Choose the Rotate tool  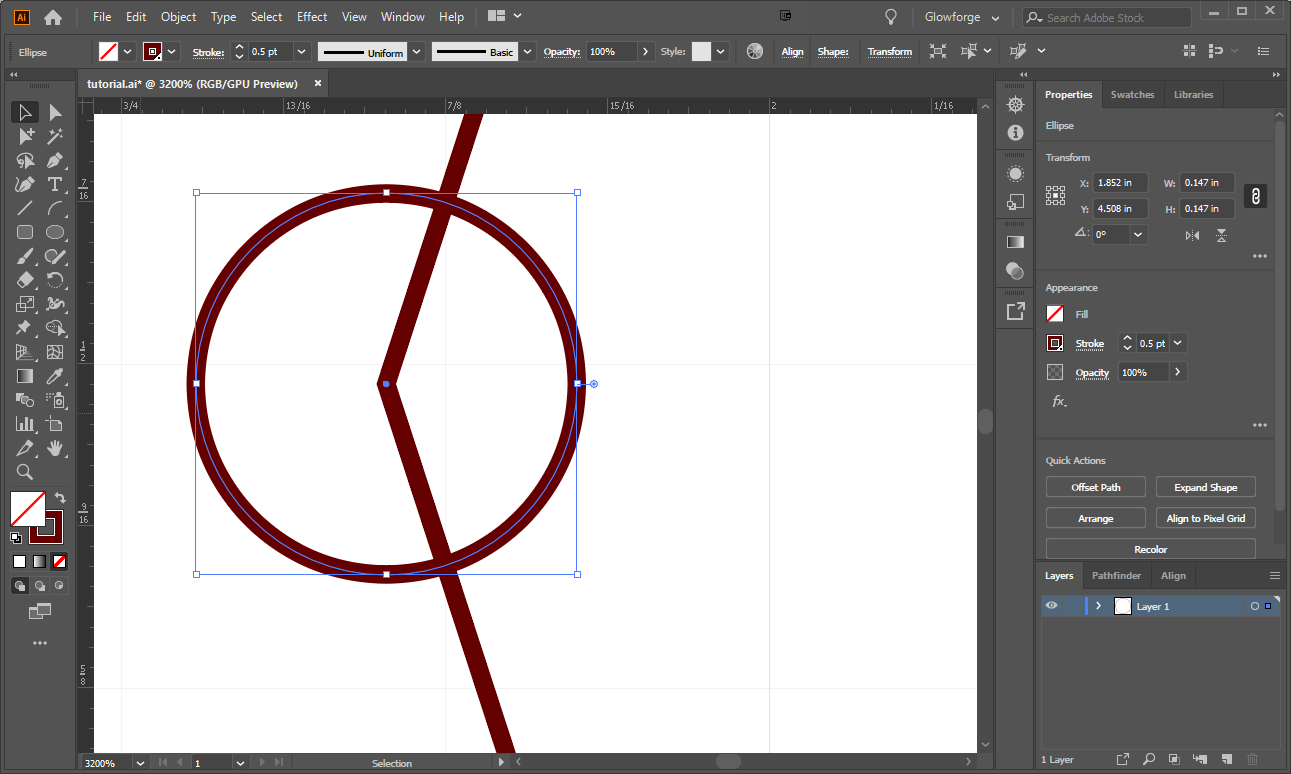point(55,280)
